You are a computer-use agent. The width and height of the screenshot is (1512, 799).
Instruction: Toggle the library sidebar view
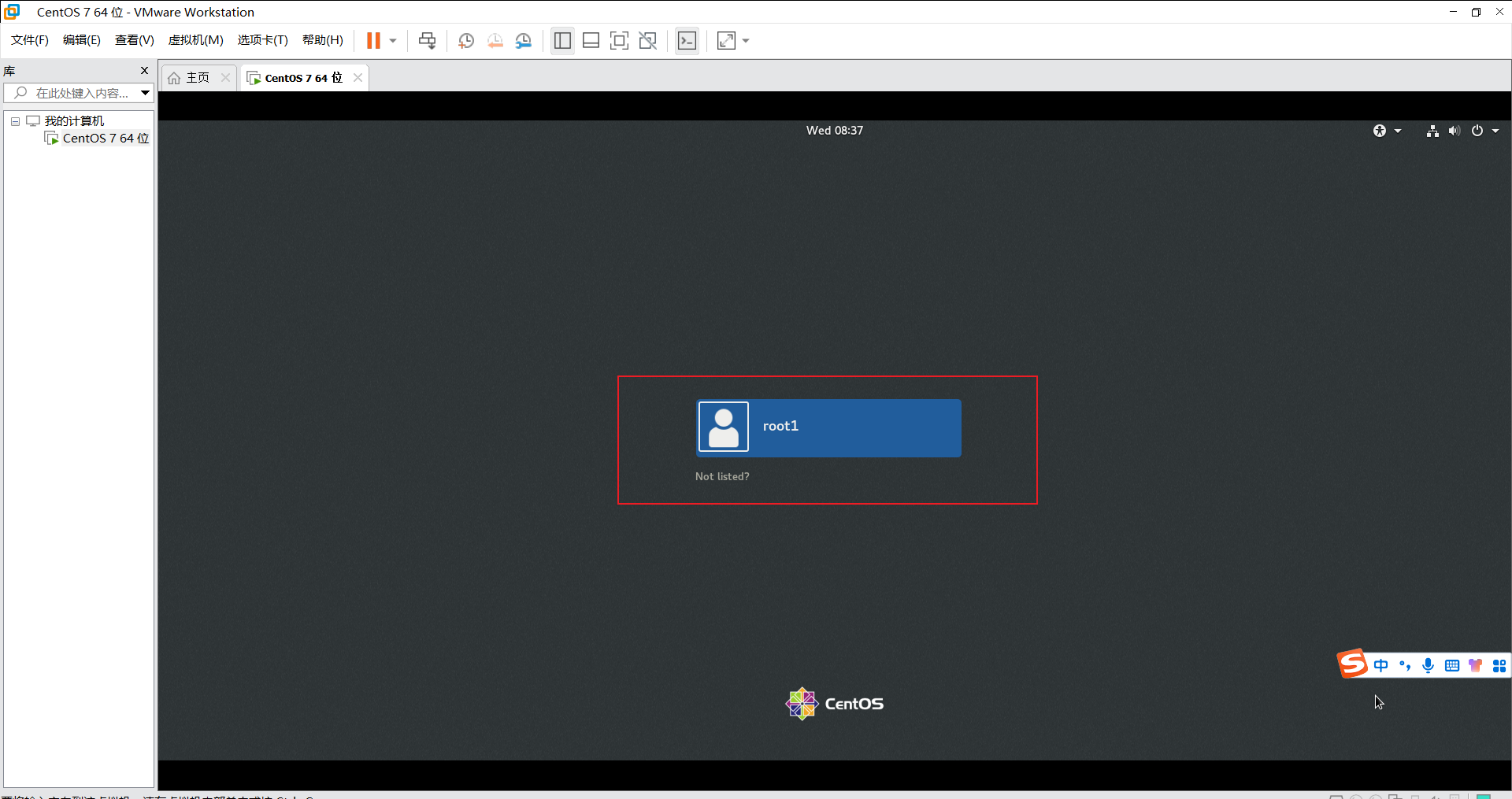tap(562, 40)
